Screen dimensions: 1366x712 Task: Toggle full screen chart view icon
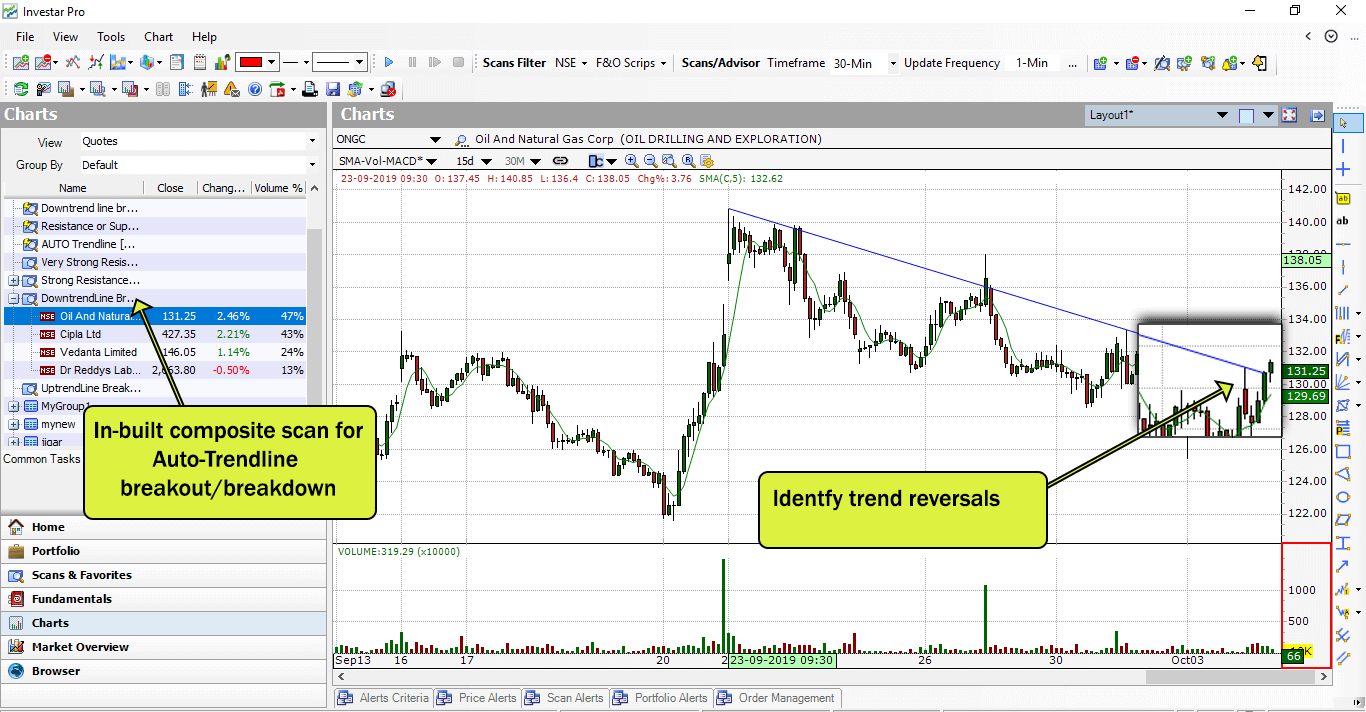coord(1289,114)
